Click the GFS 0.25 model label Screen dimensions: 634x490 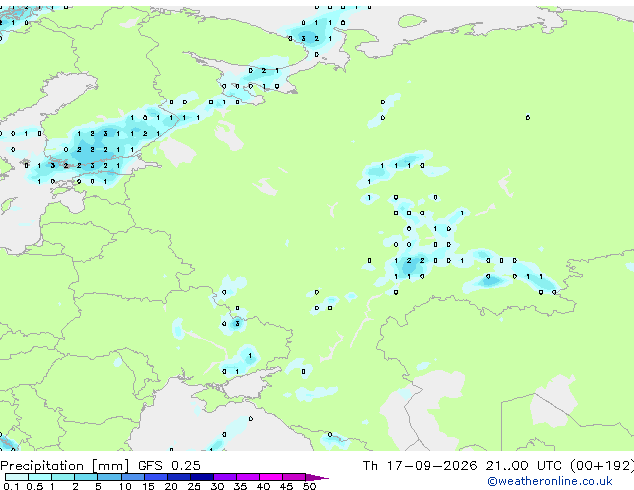click(x=169, y=466)
